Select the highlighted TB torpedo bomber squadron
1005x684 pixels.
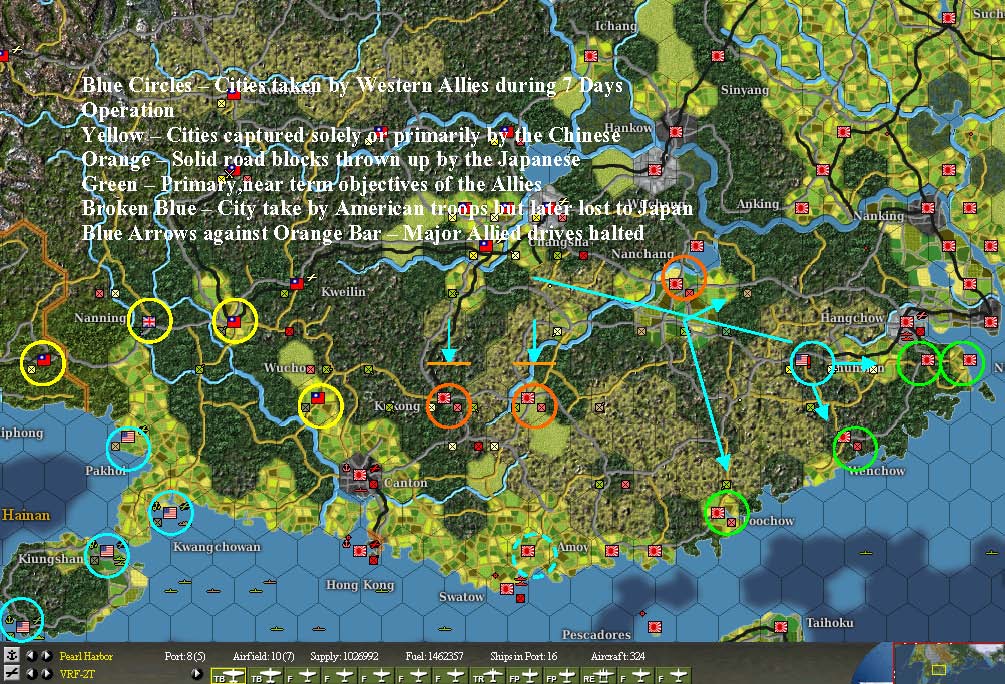click(228, 676)
